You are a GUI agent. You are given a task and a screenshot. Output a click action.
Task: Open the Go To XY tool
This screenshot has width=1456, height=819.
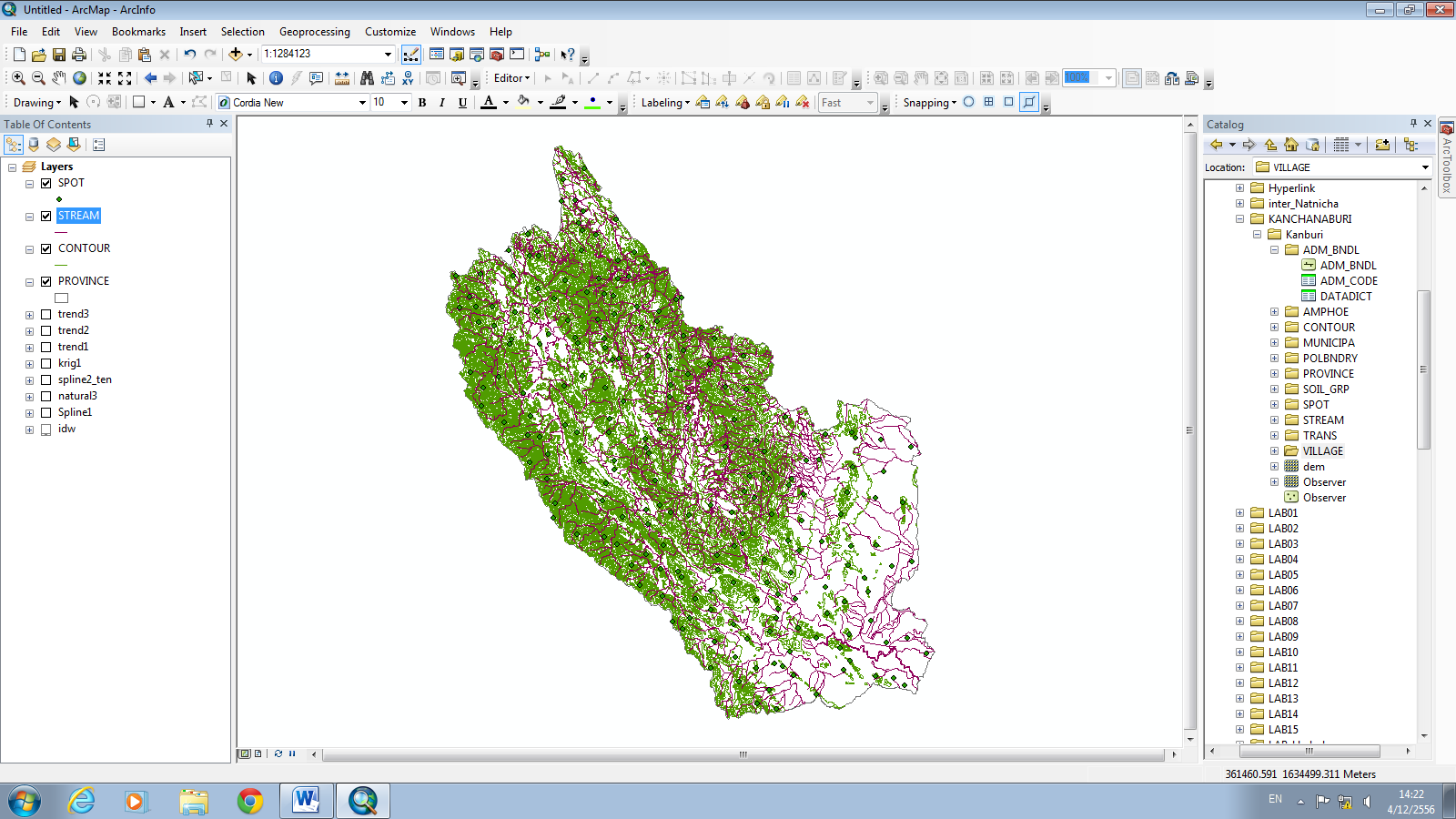coord(408,76)
